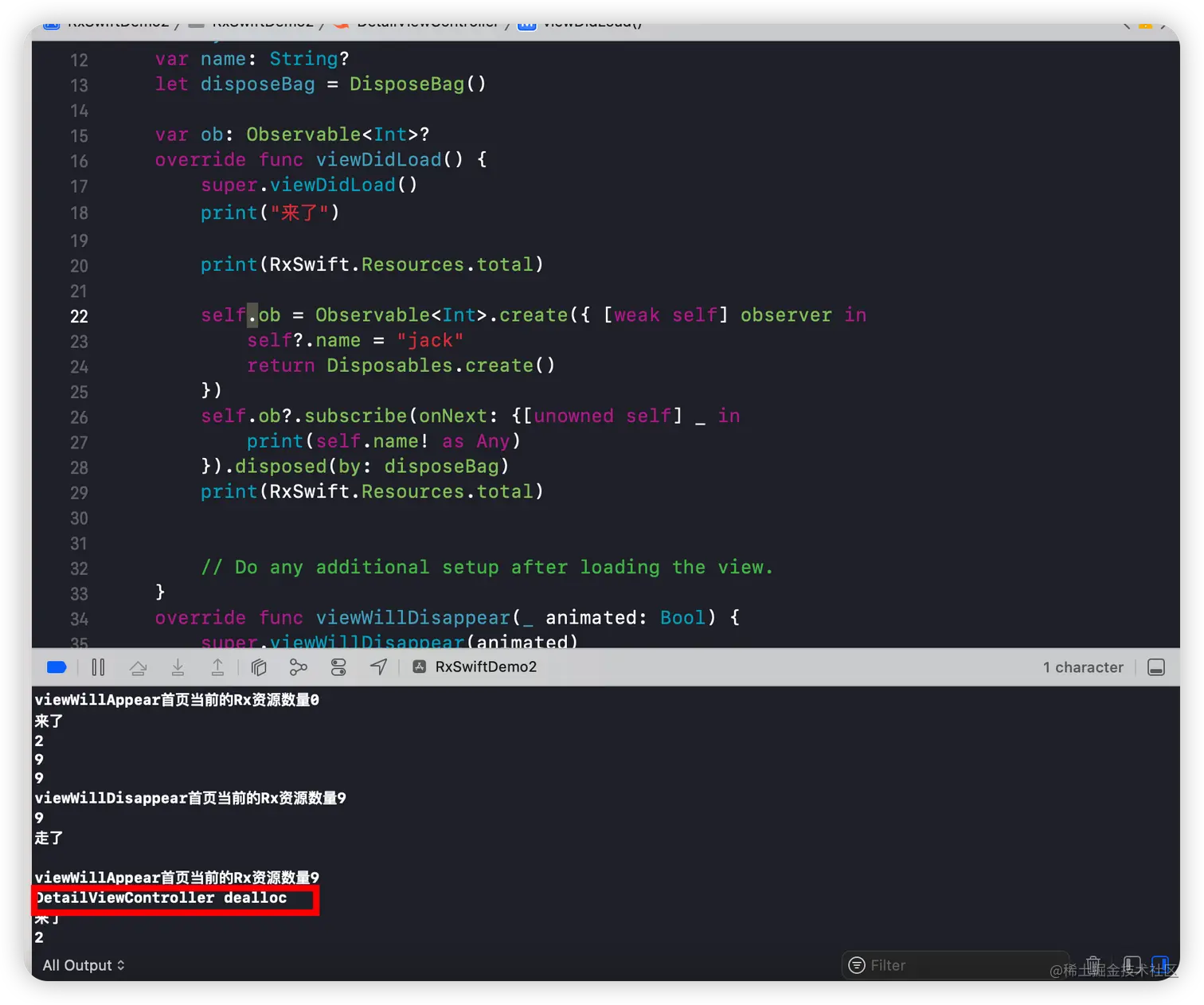Click "[unowned self]" on line 26
This screenshot has height=1005, width=1204.
602,416
